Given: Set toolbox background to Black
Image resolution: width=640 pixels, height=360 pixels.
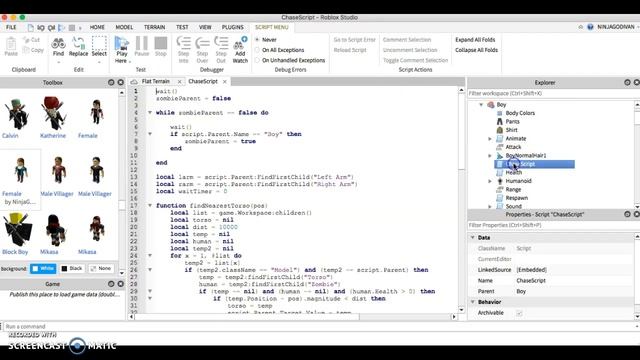Looking at the screenshot, I should point(72,269).
